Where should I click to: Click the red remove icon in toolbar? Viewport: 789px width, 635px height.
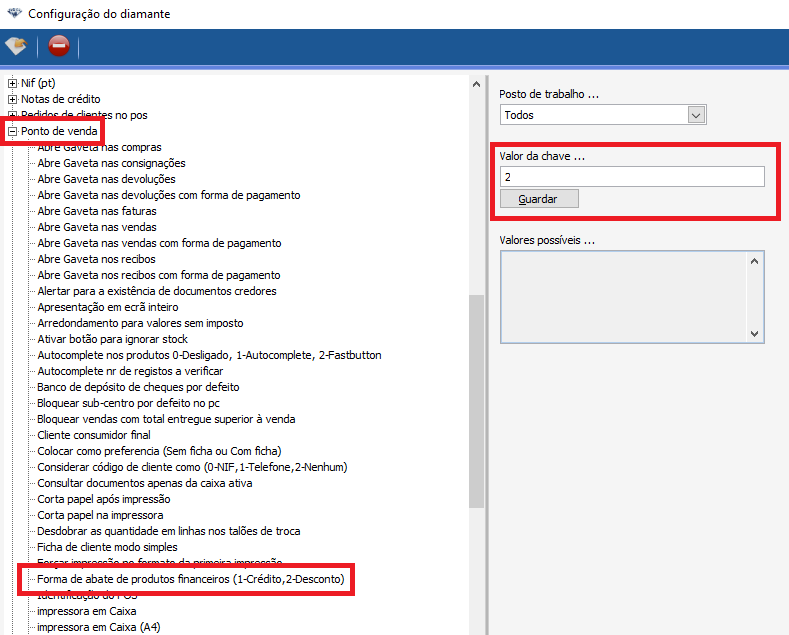click(59, 46)
